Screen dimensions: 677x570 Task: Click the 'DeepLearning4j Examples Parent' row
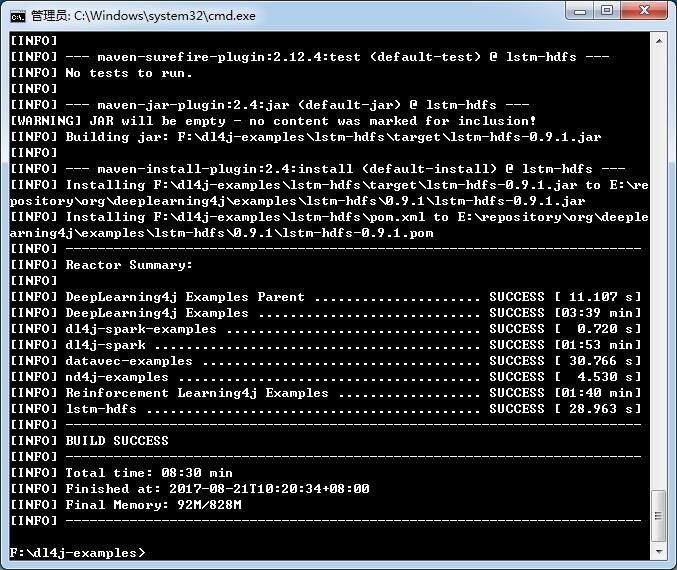[326, 297]
